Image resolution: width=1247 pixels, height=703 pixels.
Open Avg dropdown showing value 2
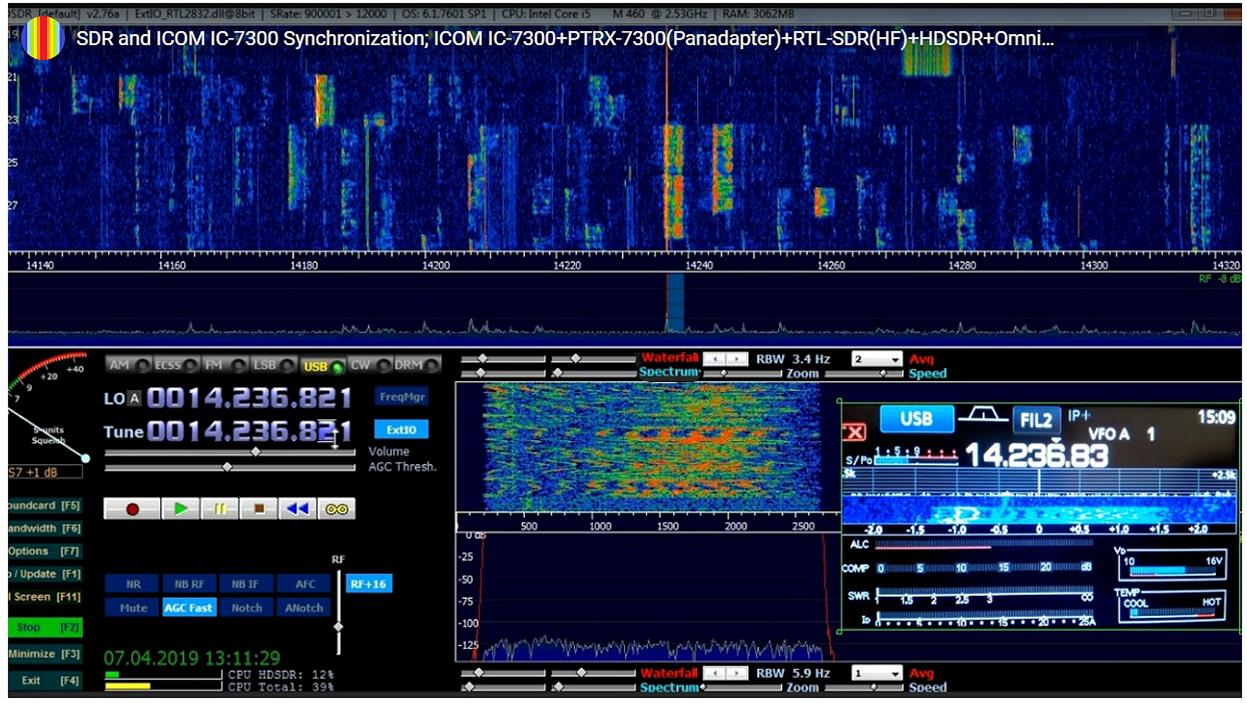[877, 359]
